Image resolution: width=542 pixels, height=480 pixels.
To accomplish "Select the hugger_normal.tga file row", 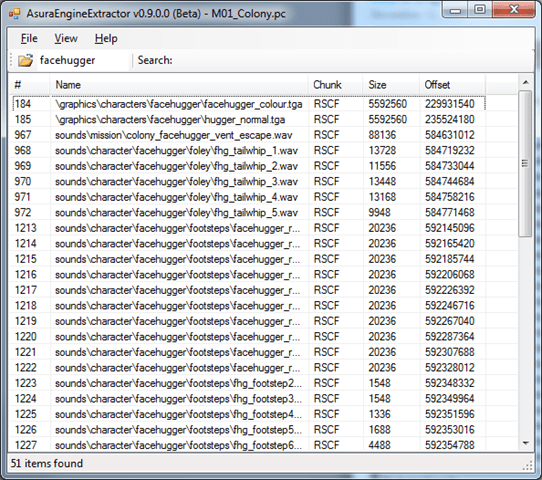I will click(249, 119).
